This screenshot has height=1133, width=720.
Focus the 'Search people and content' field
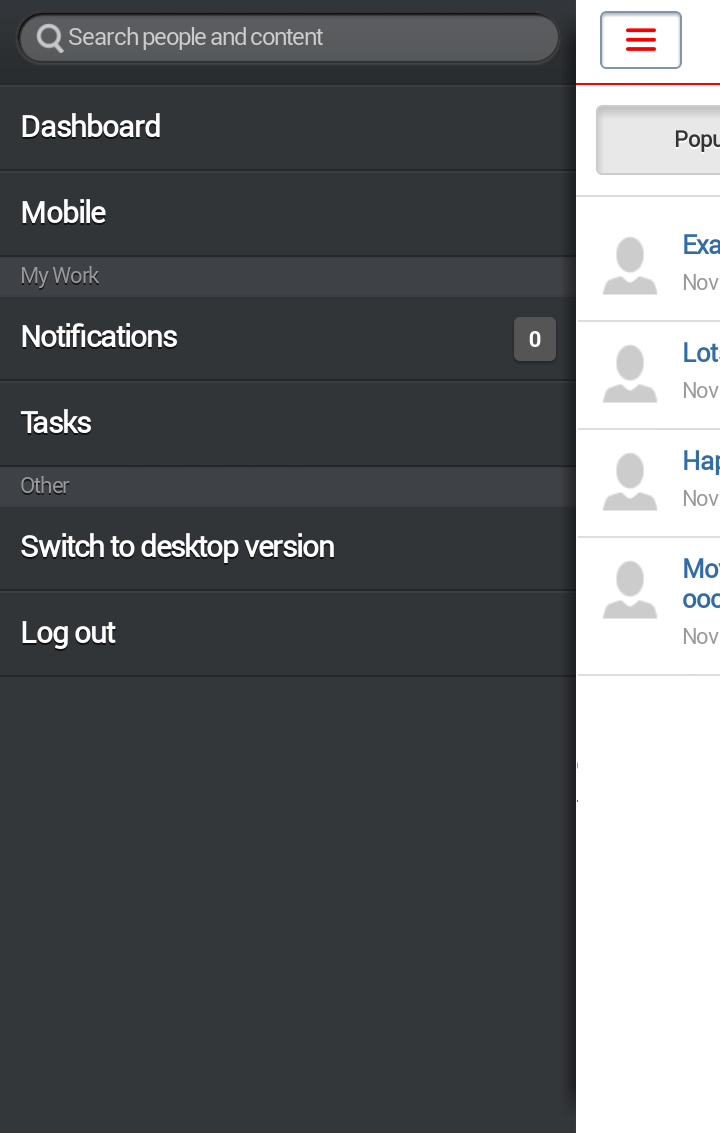[x=300, y=38]
